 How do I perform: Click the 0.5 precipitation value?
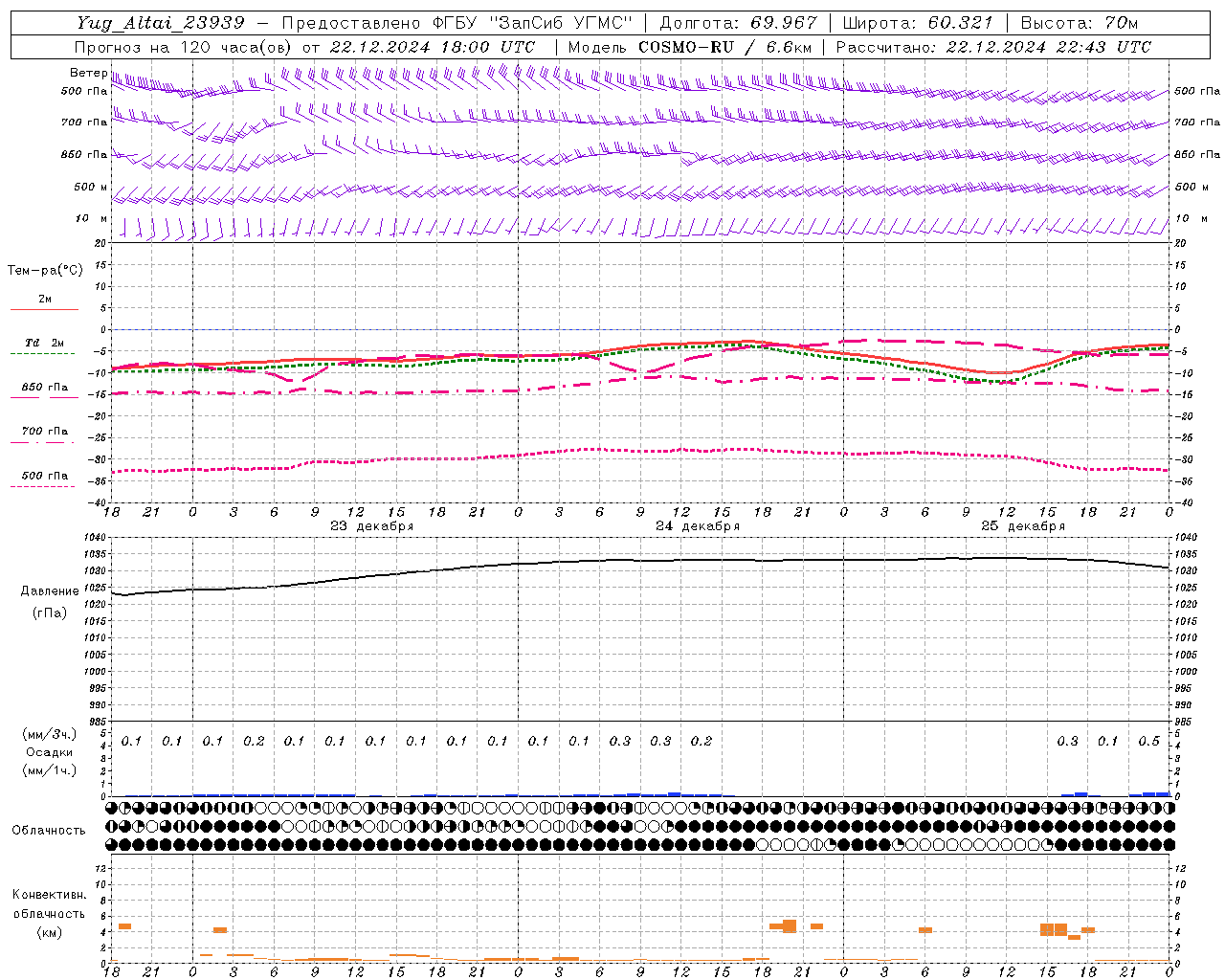click(1149, 741)
